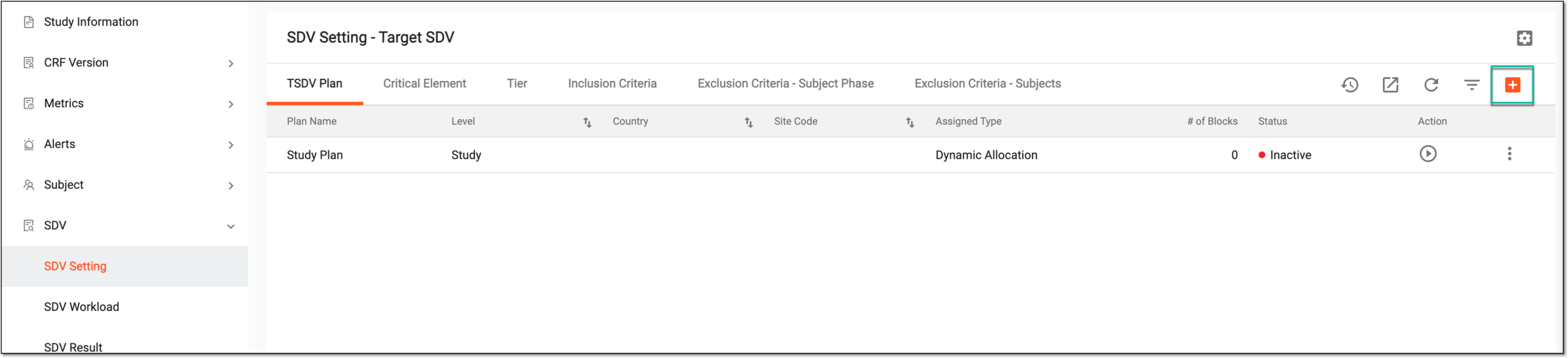Expand the Subject chevron
This screenshot has height=358, width=1568.
(231, 186)
